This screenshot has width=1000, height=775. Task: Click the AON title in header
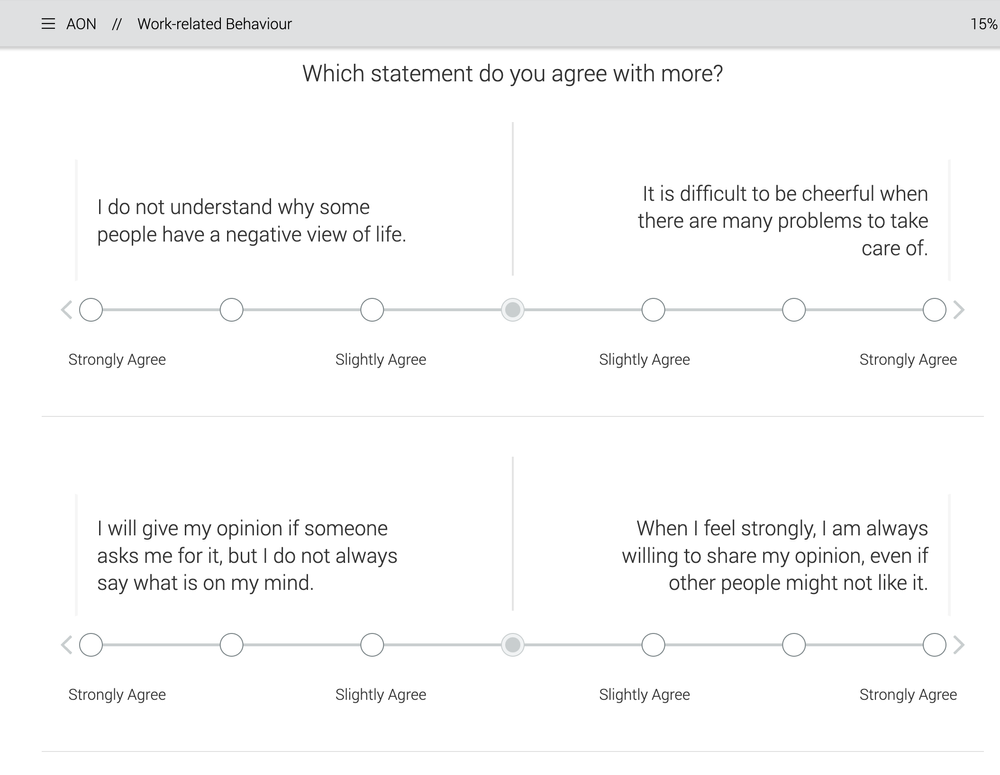pos(81,24)
